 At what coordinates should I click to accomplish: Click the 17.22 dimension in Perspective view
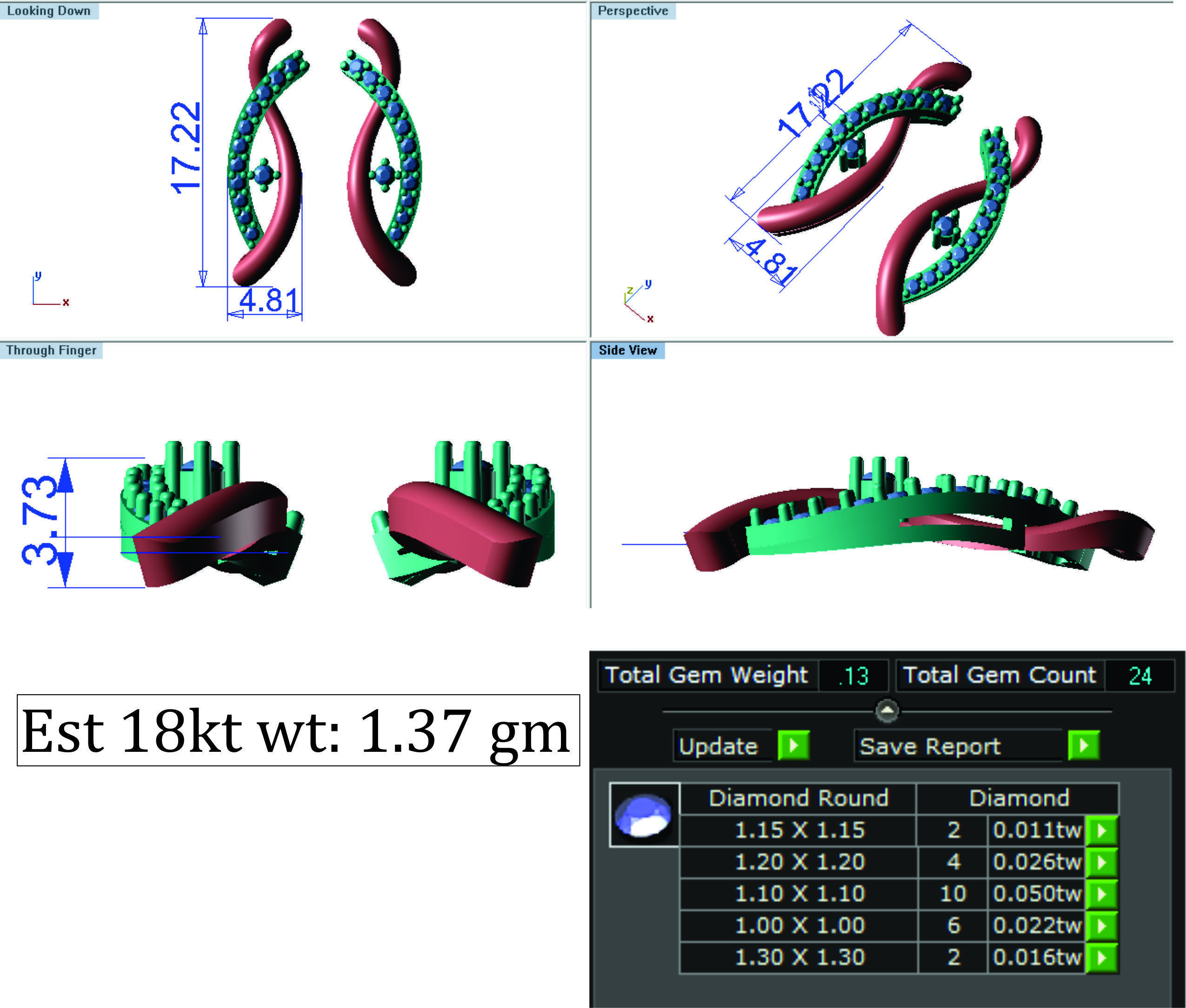(x=816, y=103)
